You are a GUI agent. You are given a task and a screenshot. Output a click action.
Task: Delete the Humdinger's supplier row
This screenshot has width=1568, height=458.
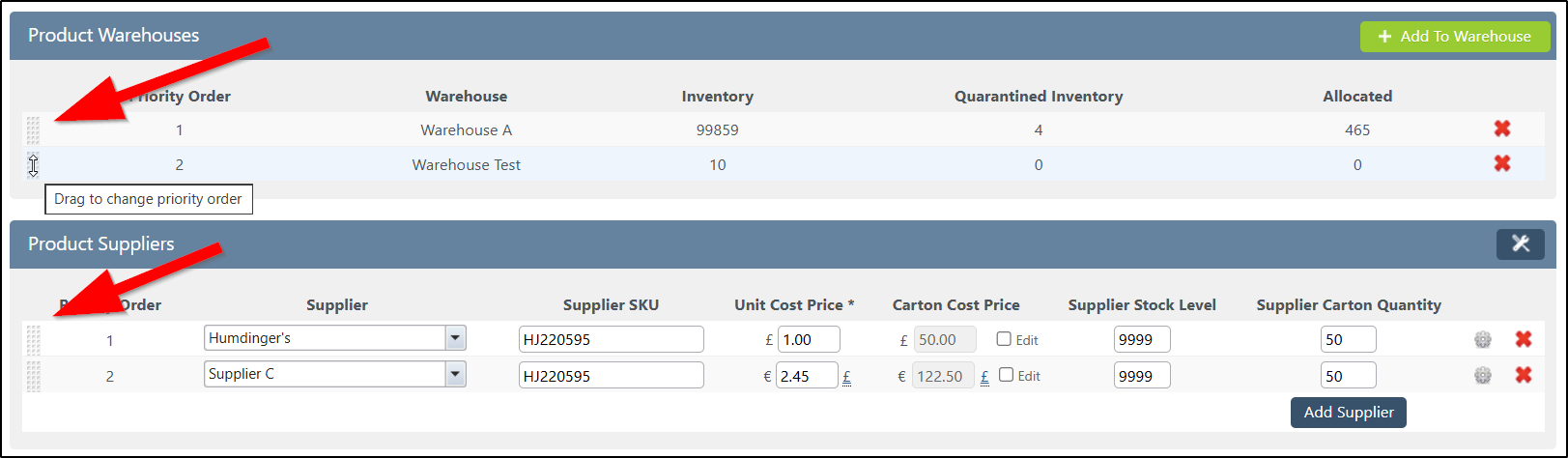(x=1524, y=339)
